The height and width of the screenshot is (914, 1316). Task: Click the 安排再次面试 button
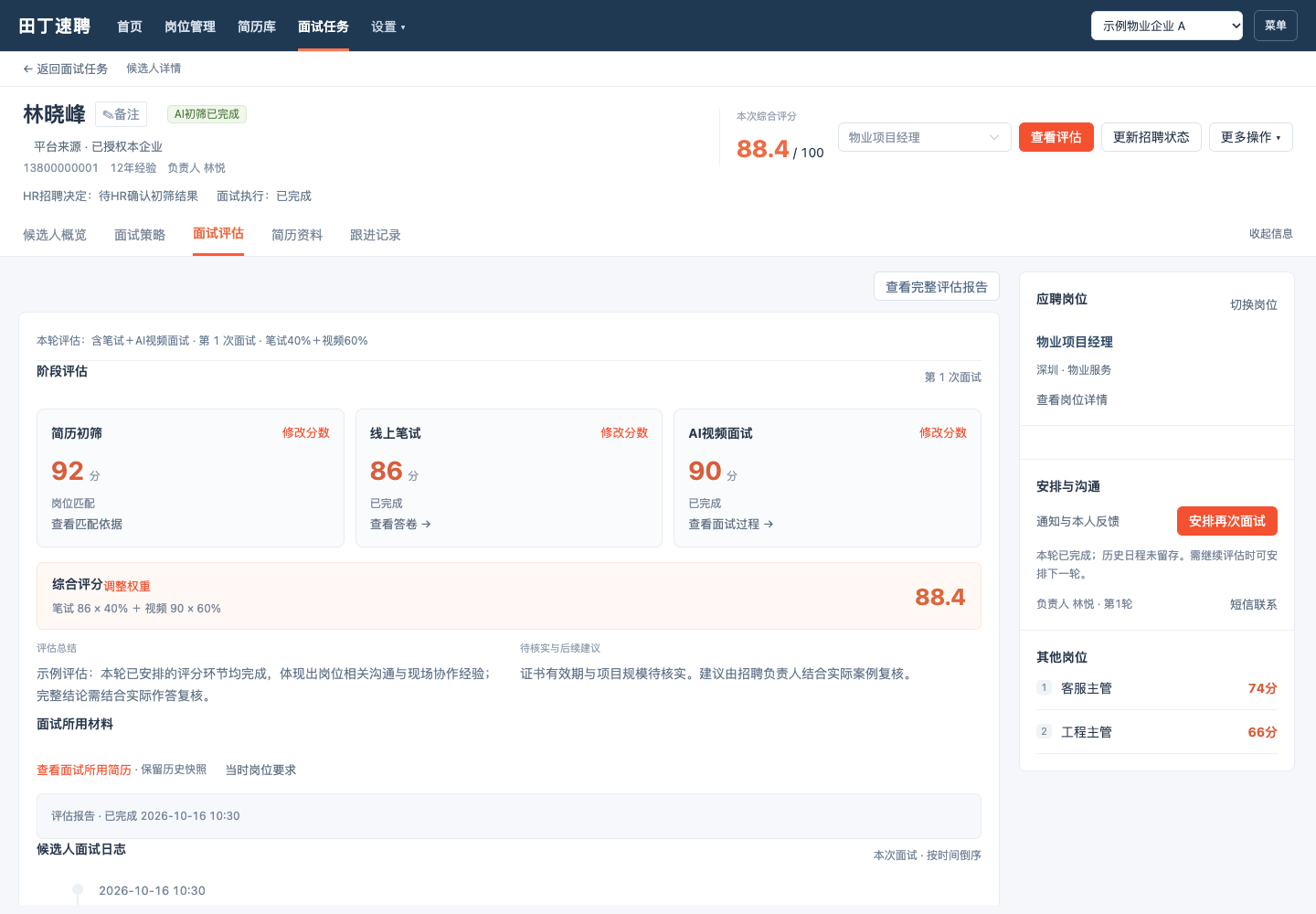click(x=1227, y=521)
